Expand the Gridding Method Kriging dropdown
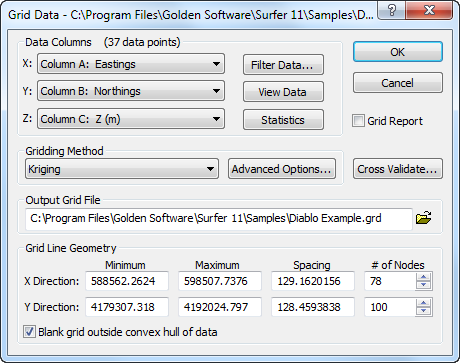Viewport: 460px width, 363px height. click(122, 169)
